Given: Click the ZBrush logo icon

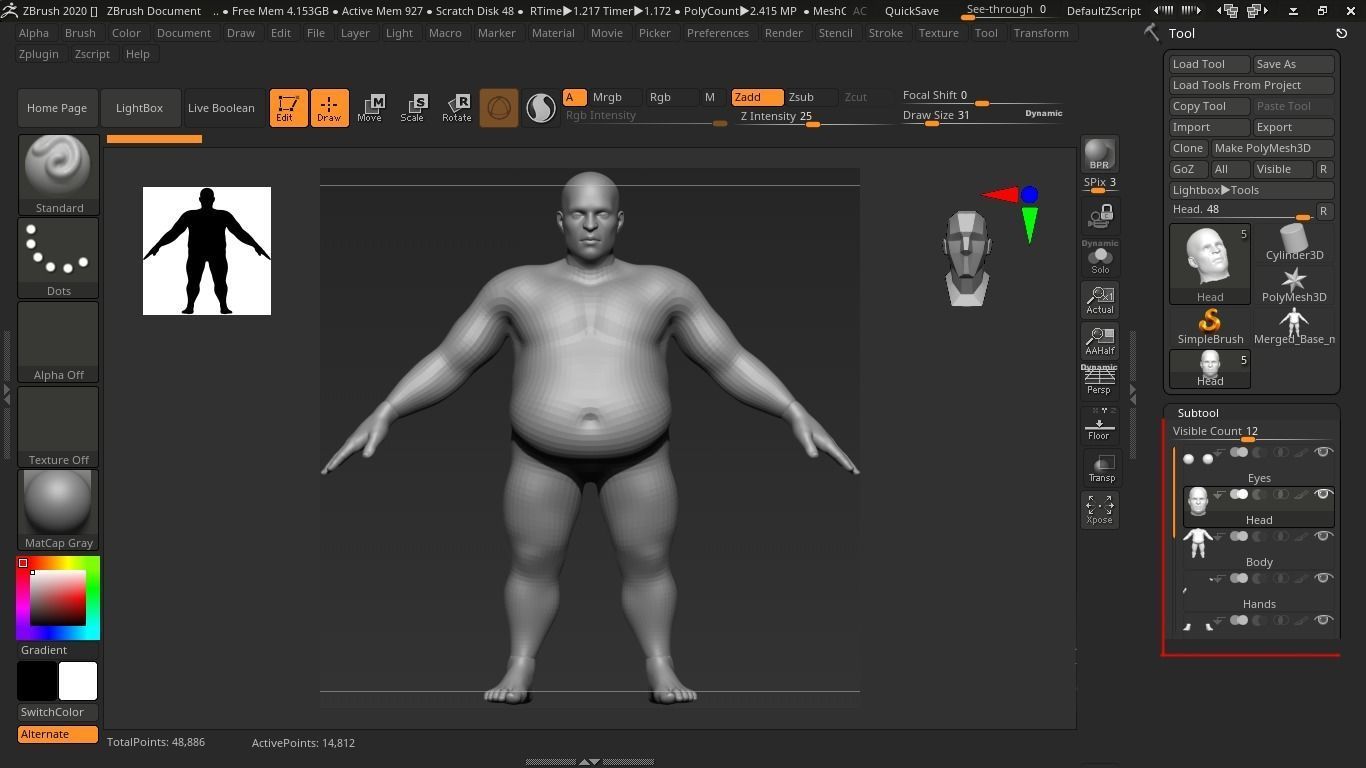Looking at the screenshot, I should pos(9,10).
